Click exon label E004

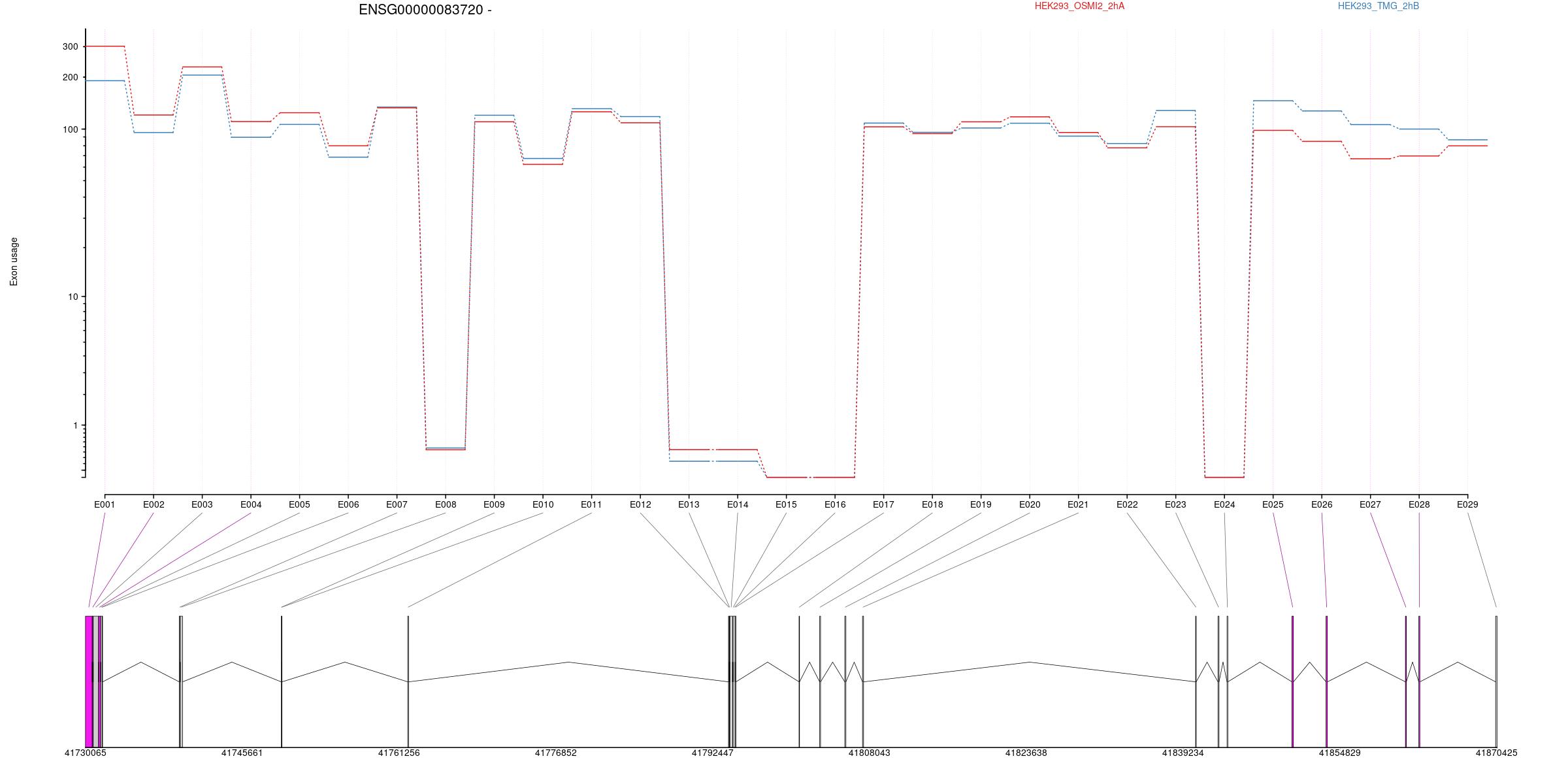coord(251,504)
